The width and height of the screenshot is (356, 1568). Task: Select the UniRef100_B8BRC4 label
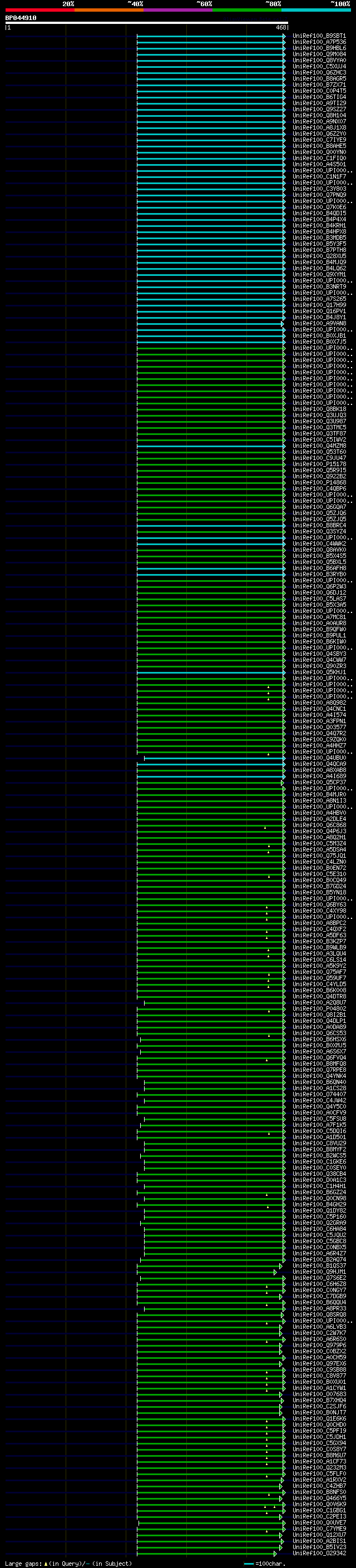[x=319, y=525]
